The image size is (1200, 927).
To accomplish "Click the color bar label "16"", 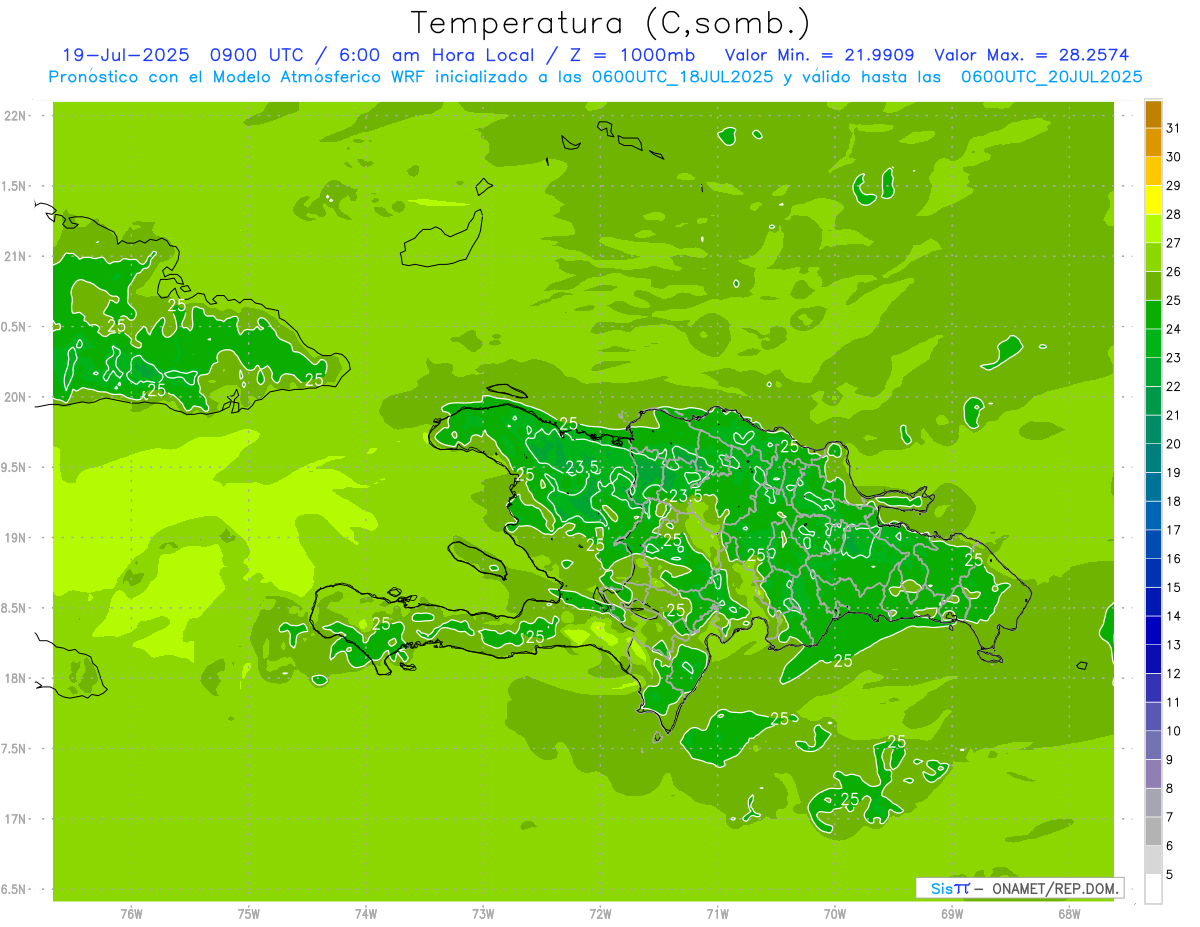I will point(1174,559).
